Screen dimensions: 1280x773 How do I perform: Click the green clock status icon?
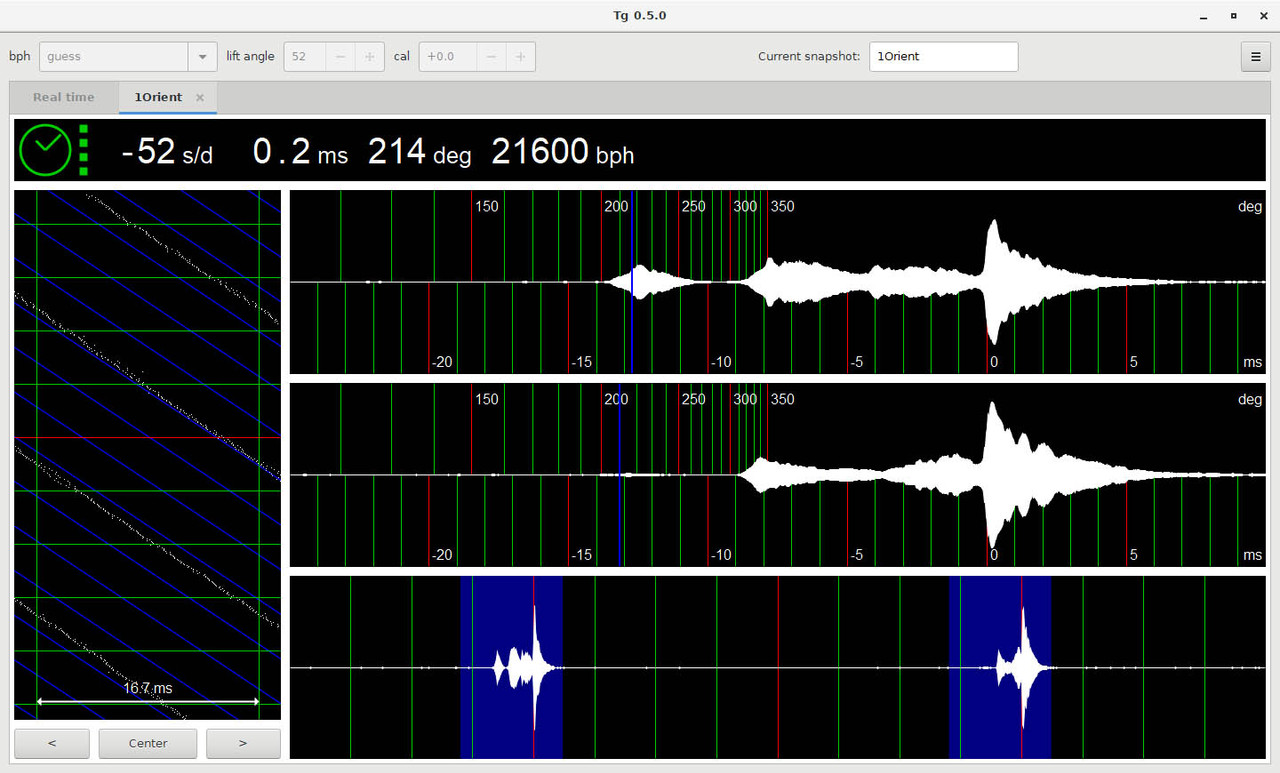pyautogui.click(x=45, y=150)
